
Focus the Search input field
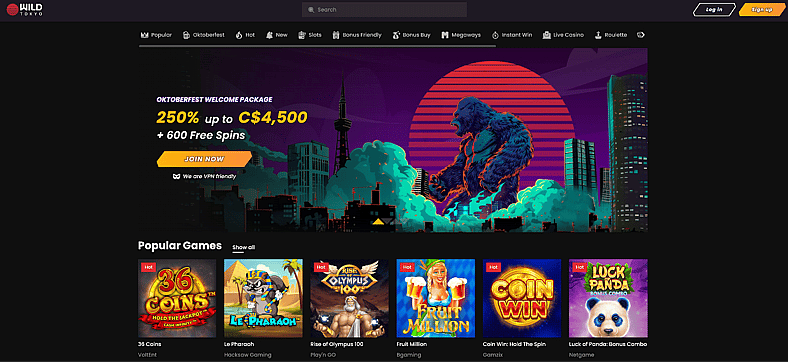point(384,10)
